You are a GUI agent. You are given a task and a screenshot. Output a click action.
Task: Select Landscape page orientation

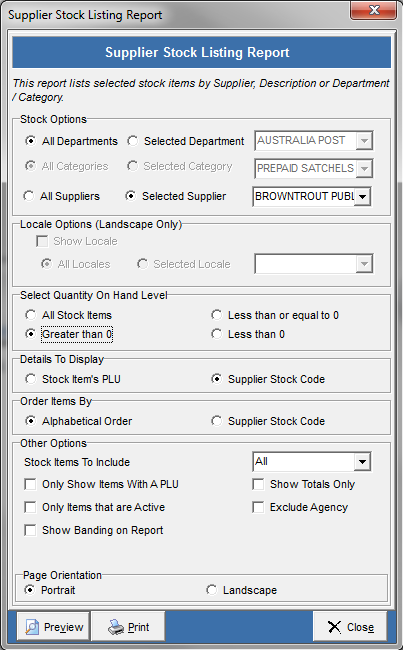click(211, 590)
